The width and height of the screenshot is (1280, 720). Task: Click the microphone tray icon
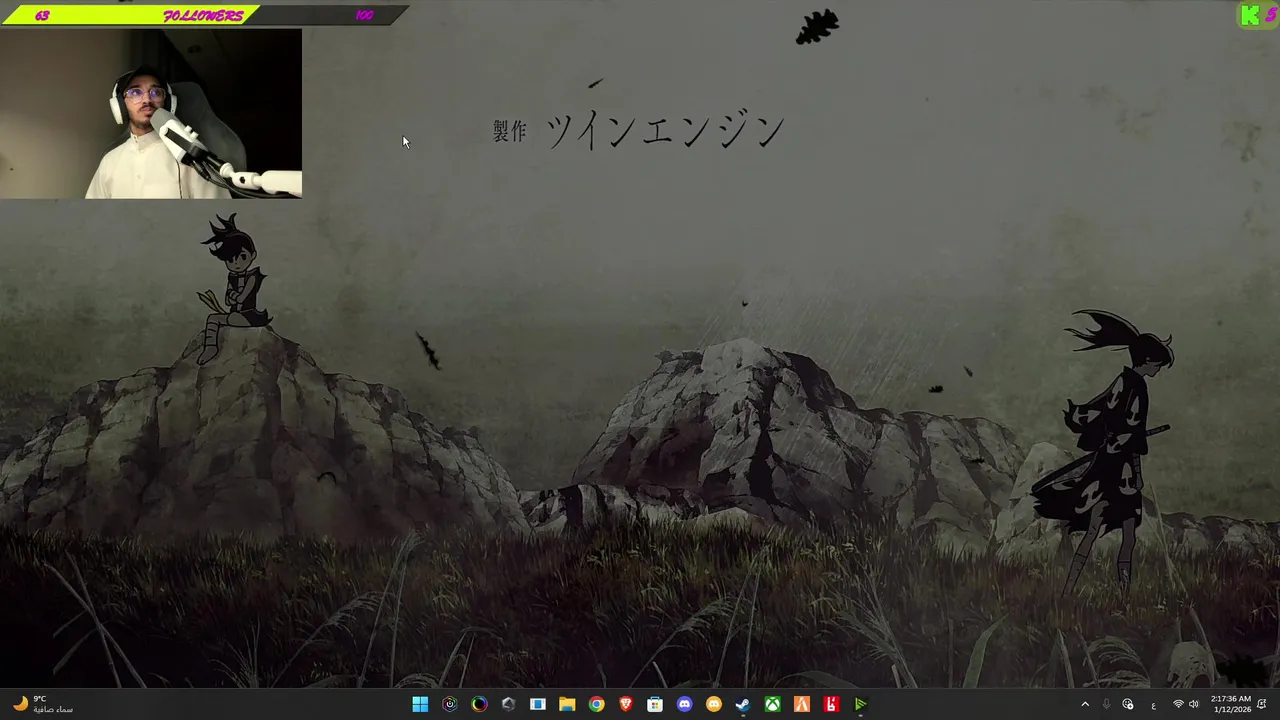(x=1106, y=704)
